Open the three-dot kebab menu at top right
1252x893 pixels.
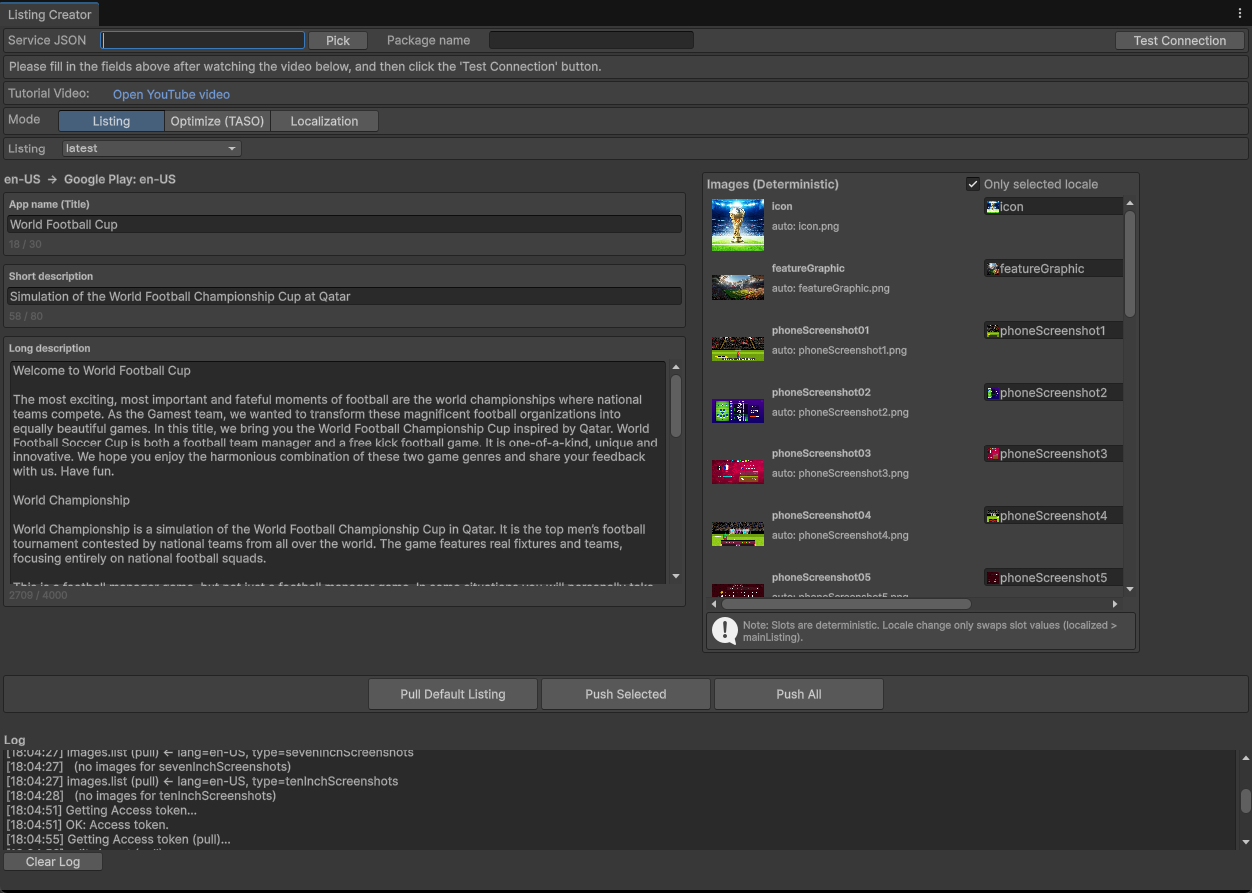(x=1240, y=12)
